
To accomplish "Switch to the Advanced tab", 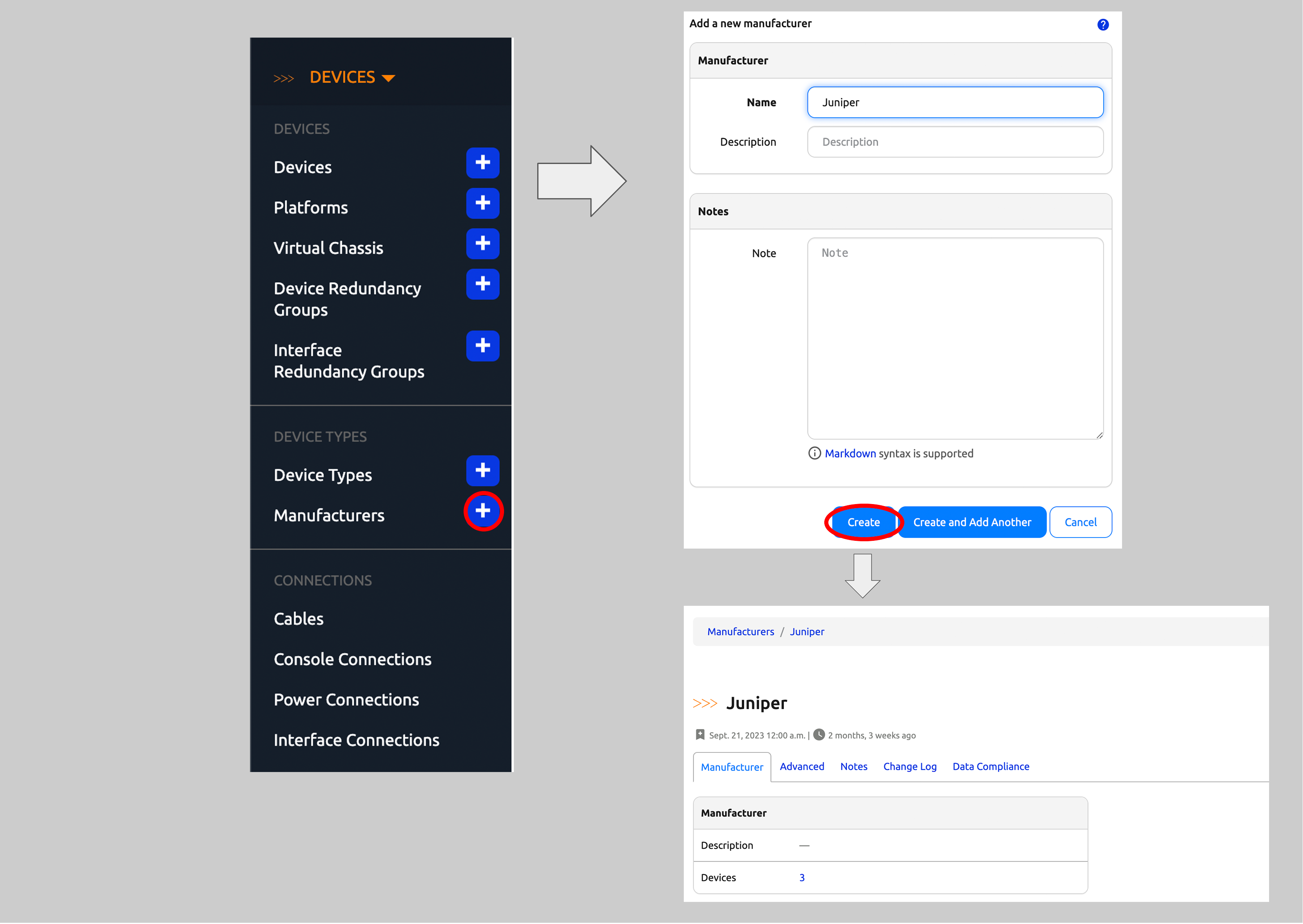I will coord(802,767).
